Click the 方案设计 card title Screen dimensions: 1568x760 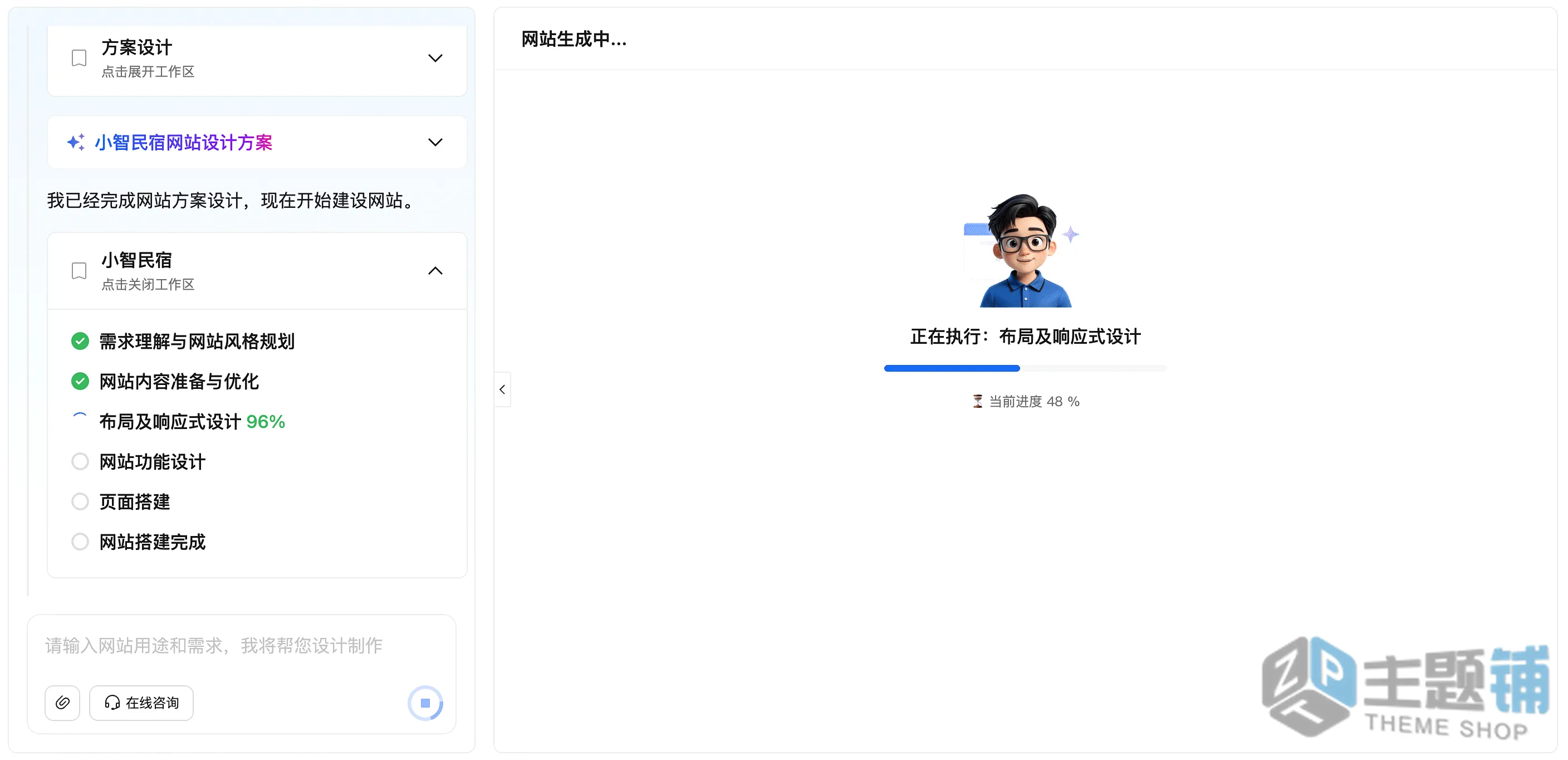[137, 47]
